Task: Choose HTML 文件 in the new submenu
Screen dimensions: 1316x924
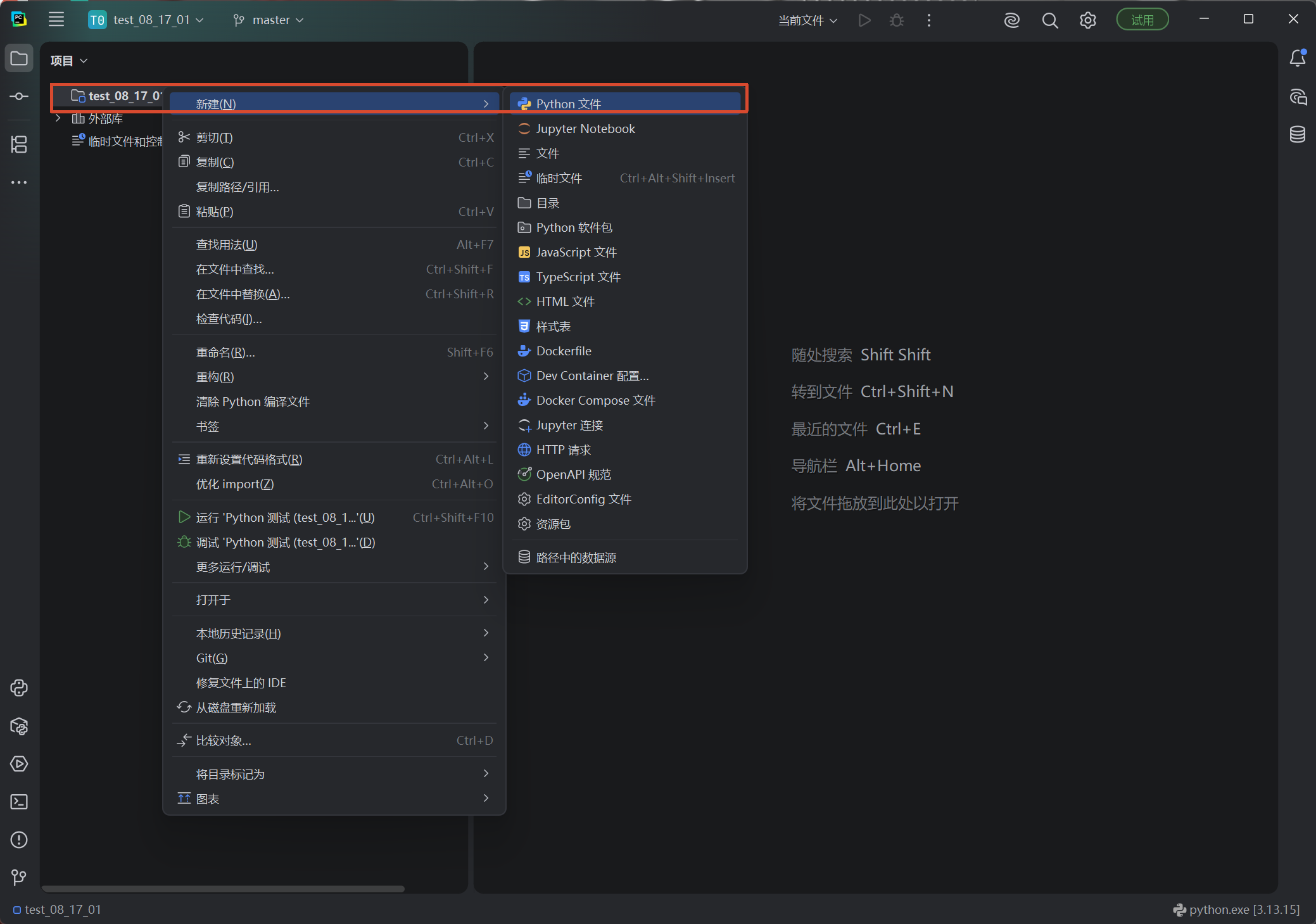Action: 625,301
